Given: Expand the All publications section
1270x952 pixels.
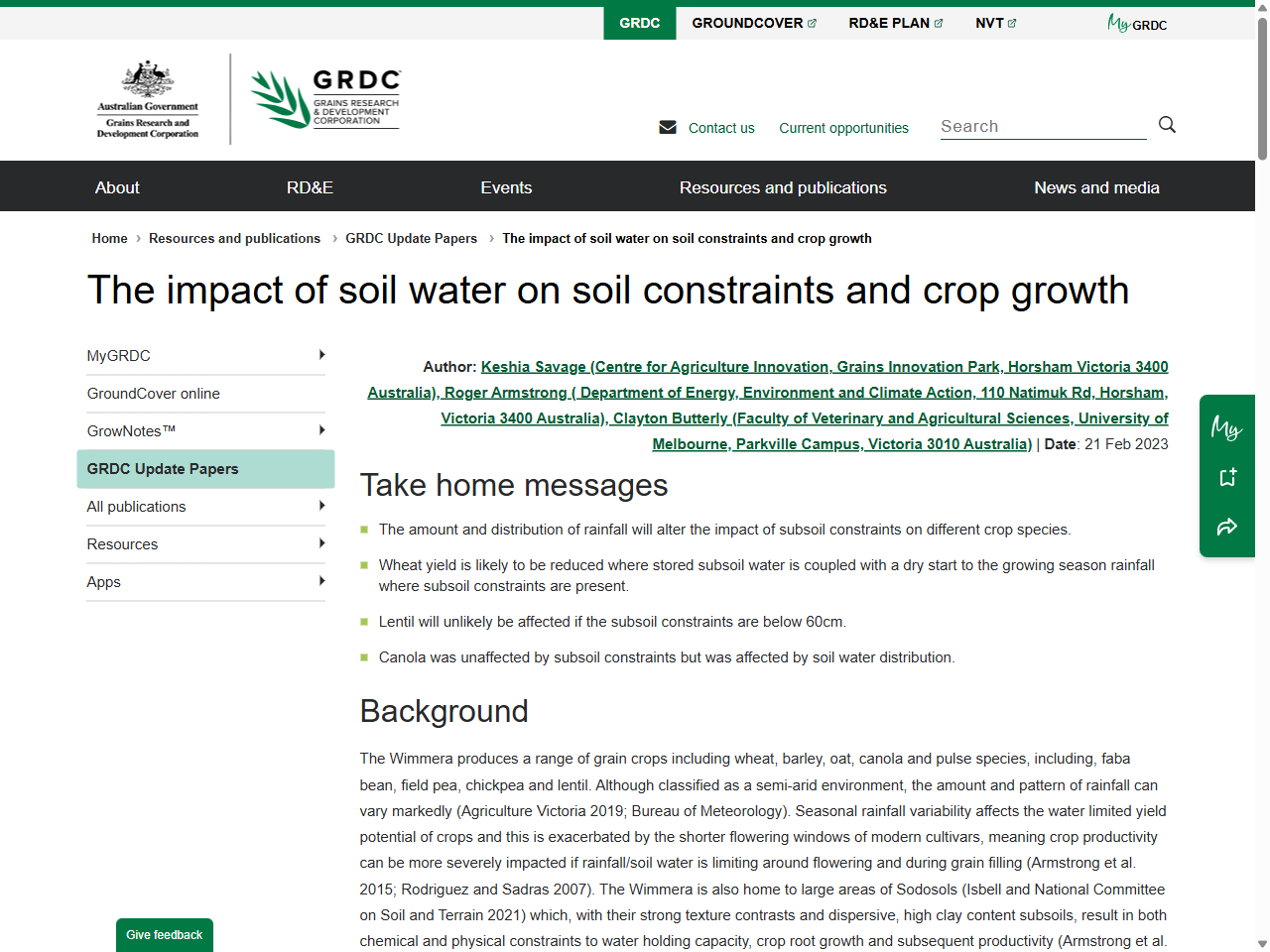Looking at the screenshot, I should [321, 506].
